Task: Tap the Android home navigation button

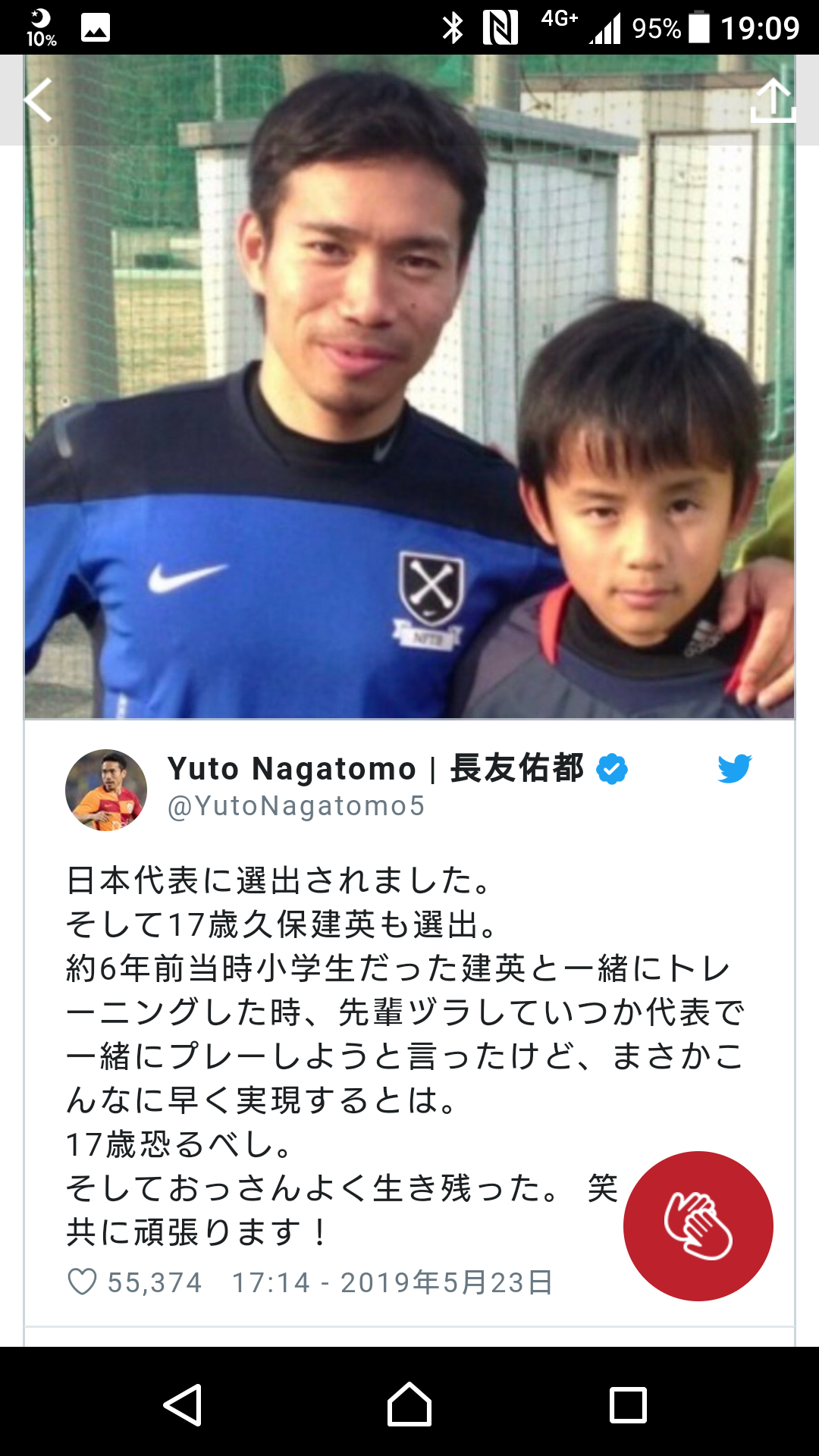Action: [x=409, y=1404]
